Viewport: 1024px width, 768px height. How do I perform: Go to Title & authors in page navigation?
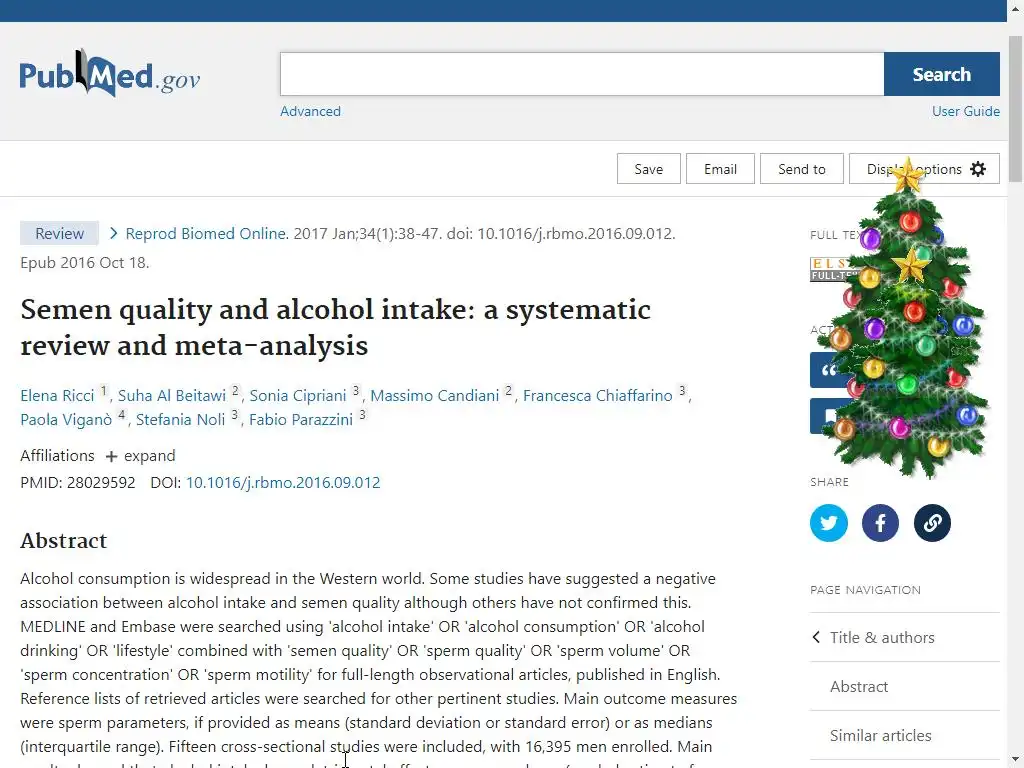[882, 637]
